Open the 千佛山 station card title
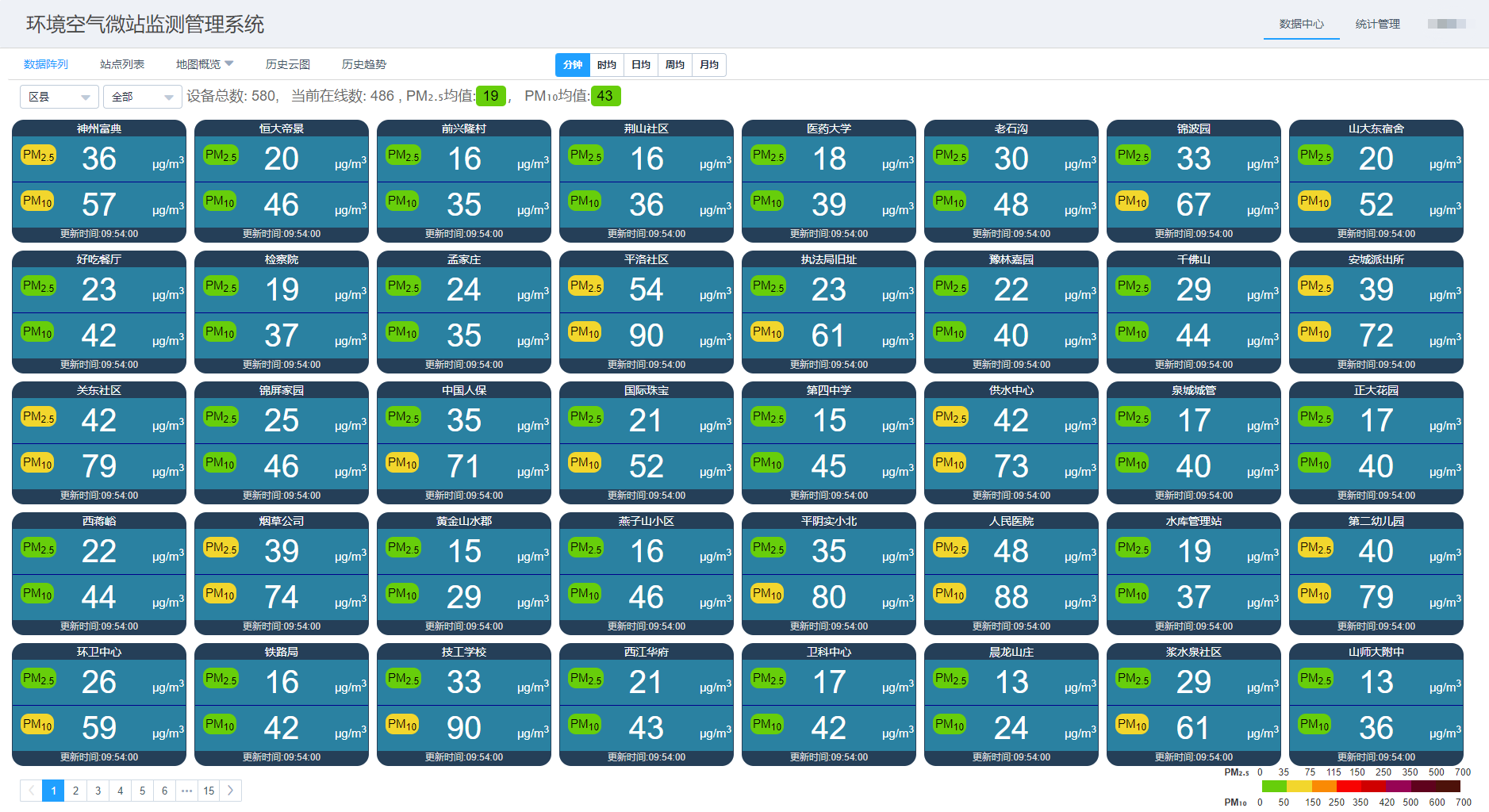This screenshot has height=812, width=1489. [x=1194, y=259]
